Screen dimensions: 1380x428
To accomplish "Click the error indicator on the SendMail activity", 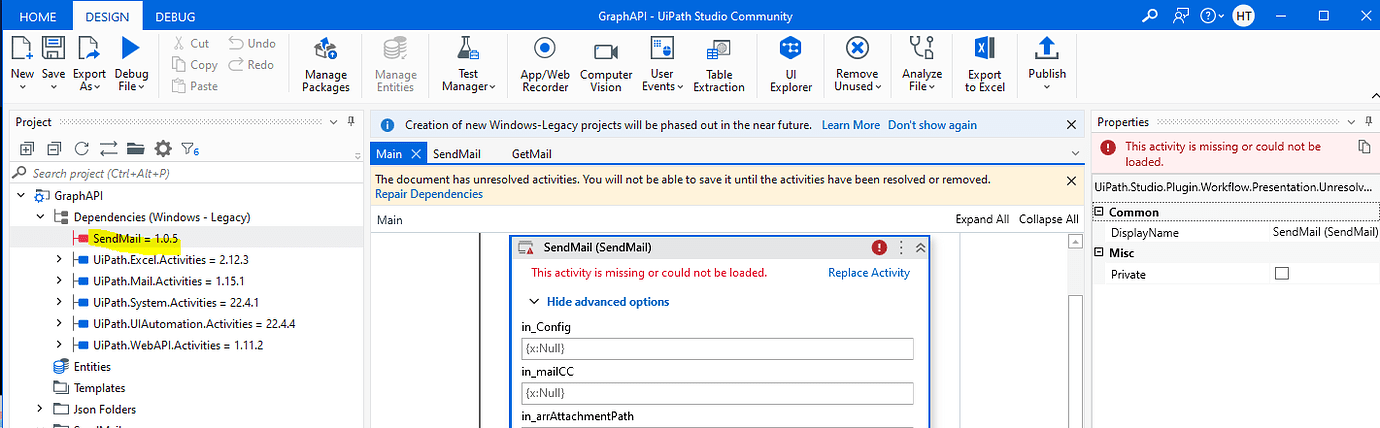I will tap(879, 247).
